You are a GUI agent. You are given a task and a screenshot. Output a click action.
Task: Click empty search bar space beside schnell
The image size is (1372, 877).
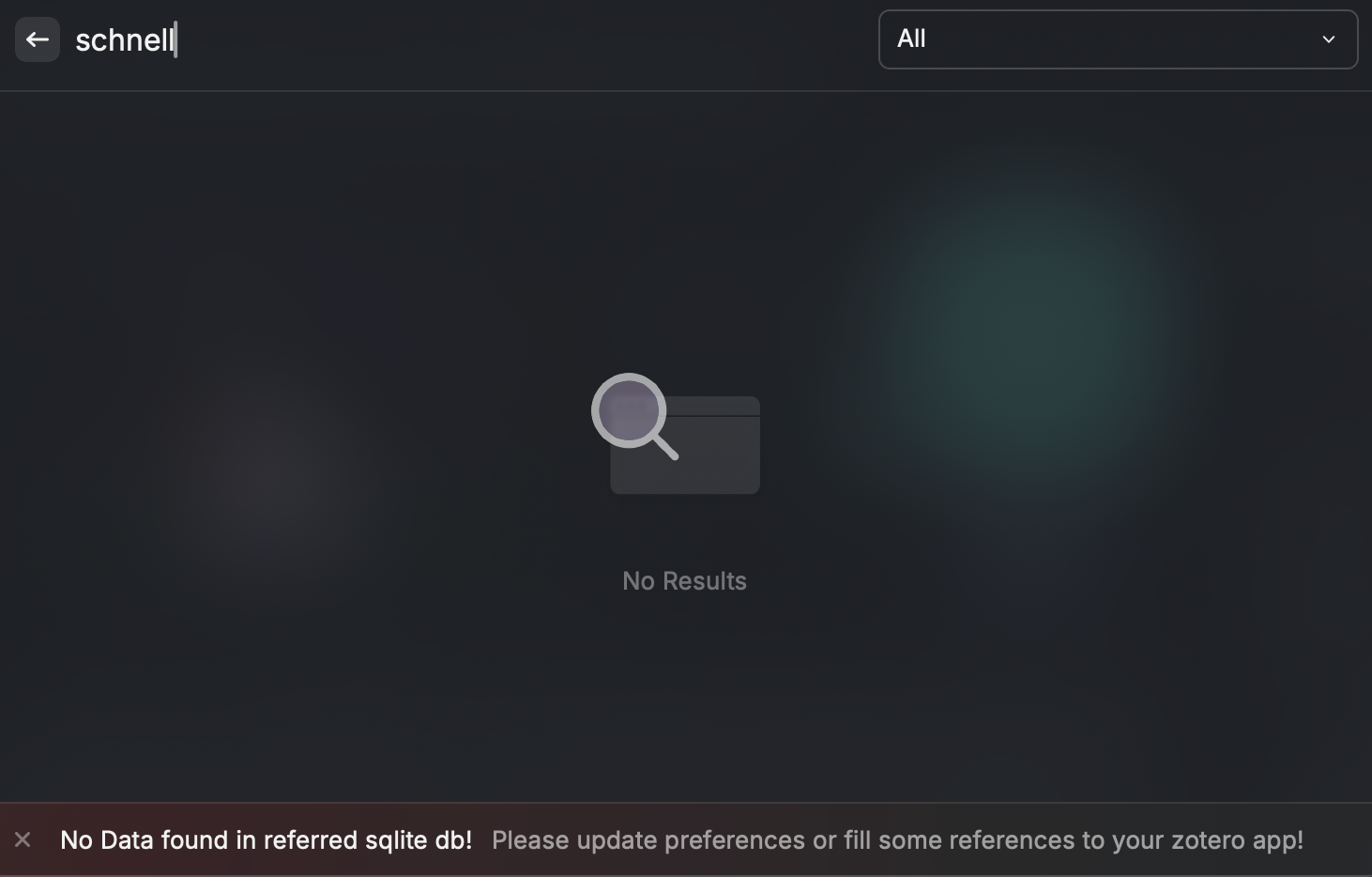pos(516,39)
